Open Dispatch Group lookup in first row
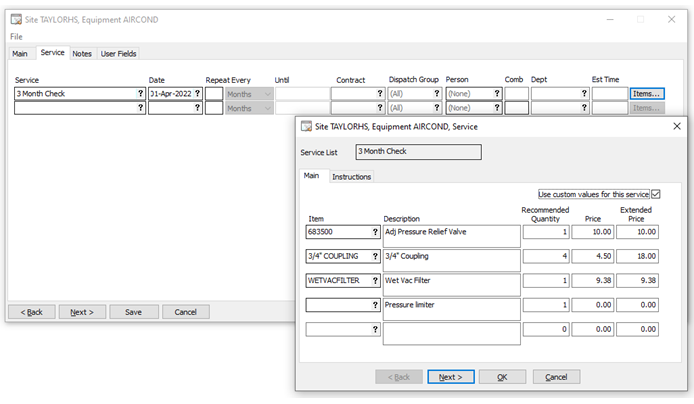Viewport: 694px width, 404px height. pyautogui.click(x=438, y=93)
